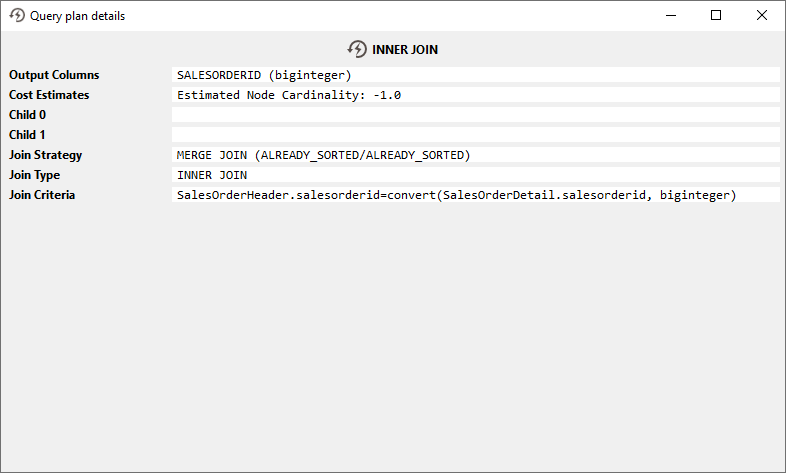Click the empty Child 0 value field
The height and width of the screenshot is (473, 786).
point(475,115)
